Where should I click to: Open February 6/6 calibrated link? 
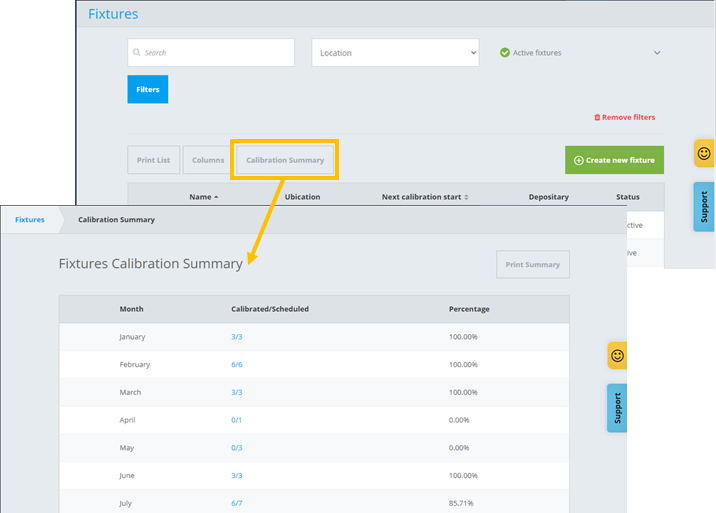(x=237, y=365)
